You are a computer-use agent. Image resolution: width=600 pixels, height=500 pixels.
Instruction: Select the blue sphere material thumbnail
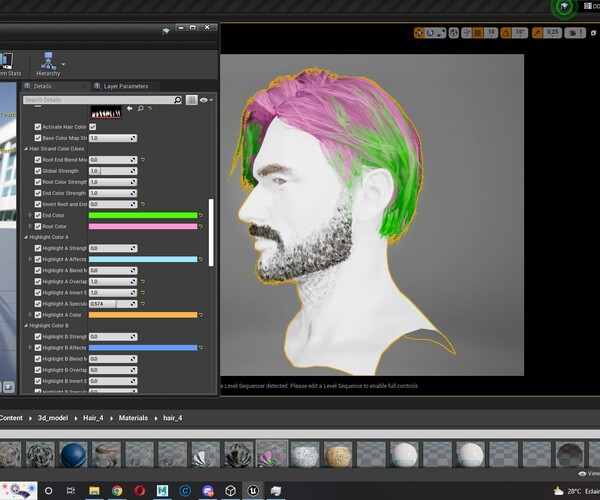[73, 455]
